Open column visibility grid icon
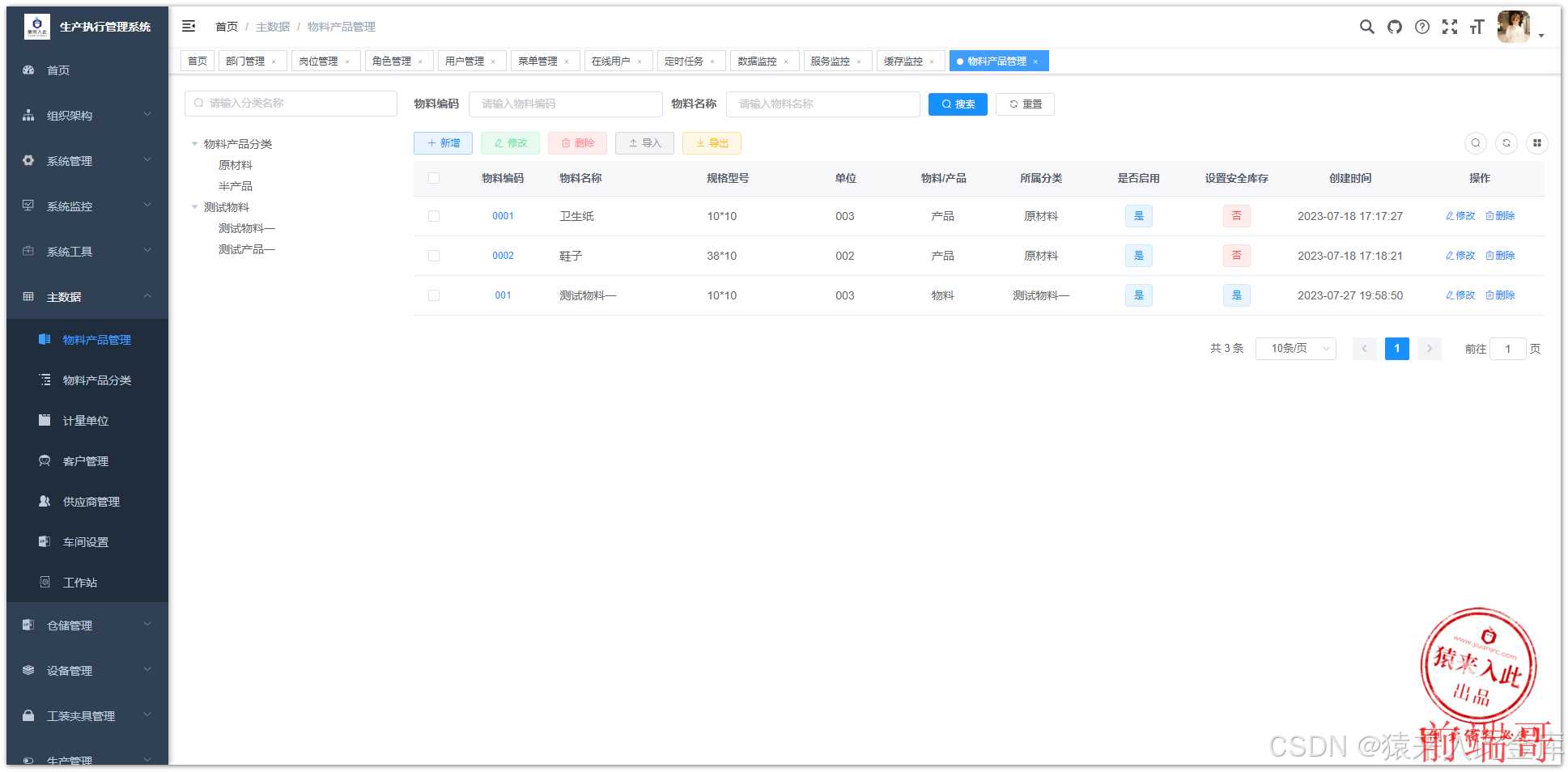The image size is (1568, 772). click(x=1536, y=143)
